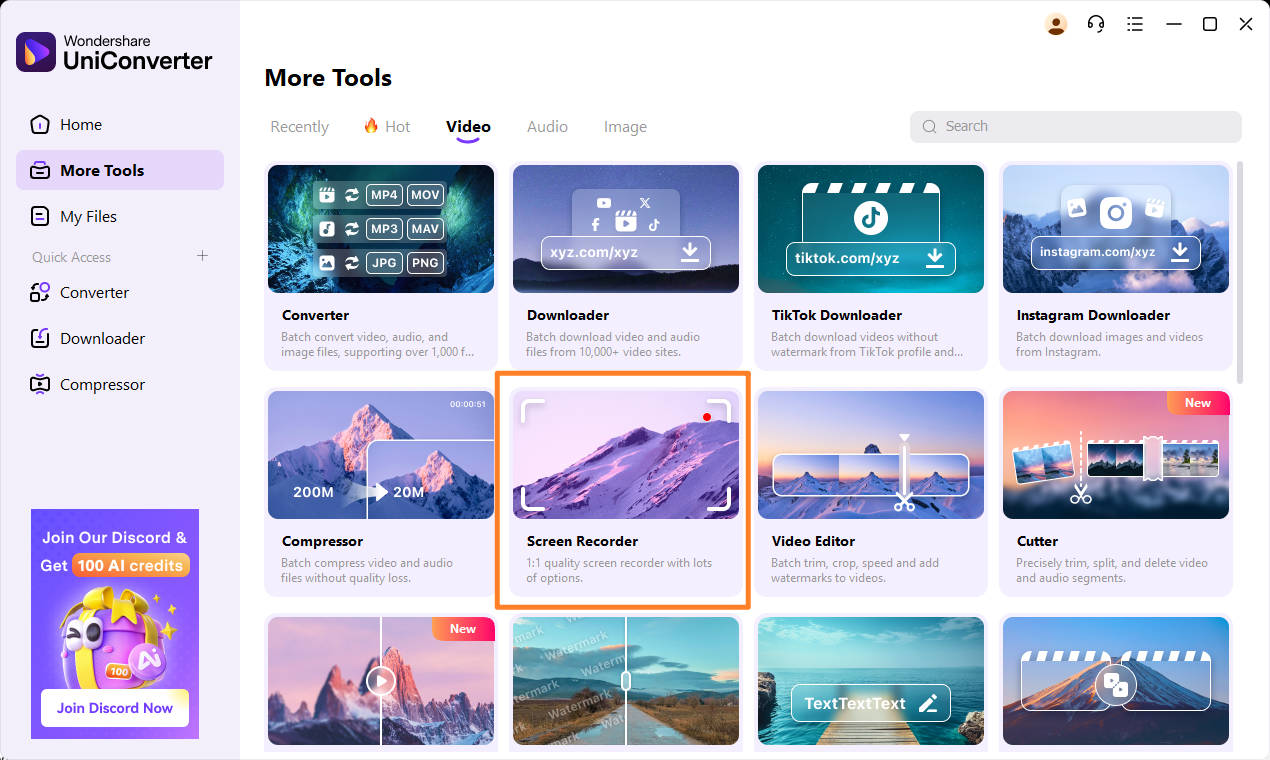Switch to the Audio tab

point(547,127)
